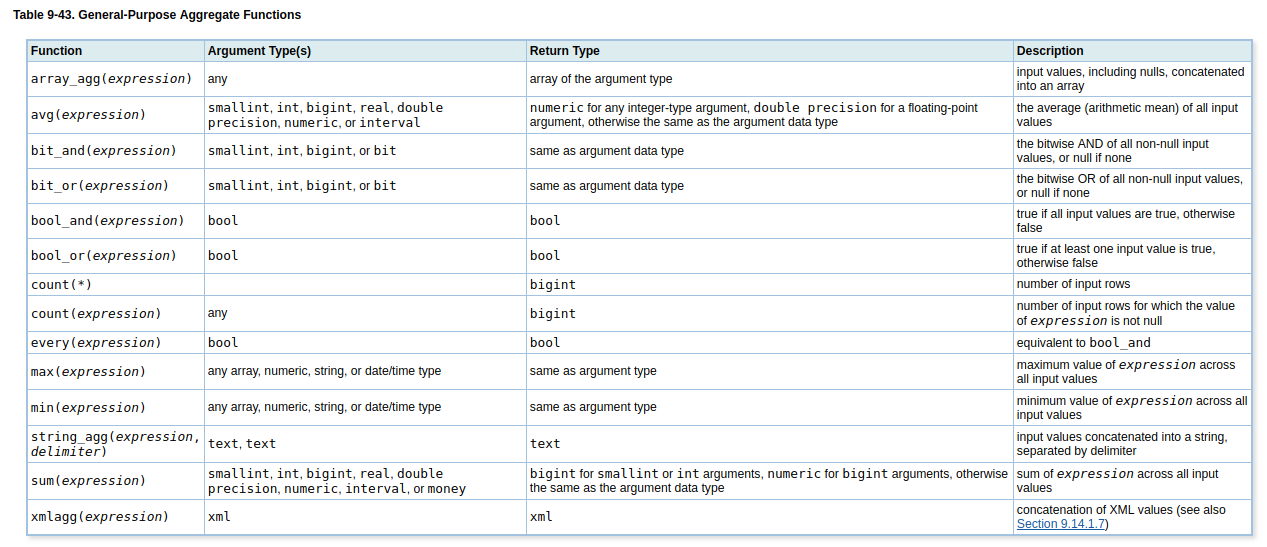Select the bool_and(expression) function cell

click(107, 221)
